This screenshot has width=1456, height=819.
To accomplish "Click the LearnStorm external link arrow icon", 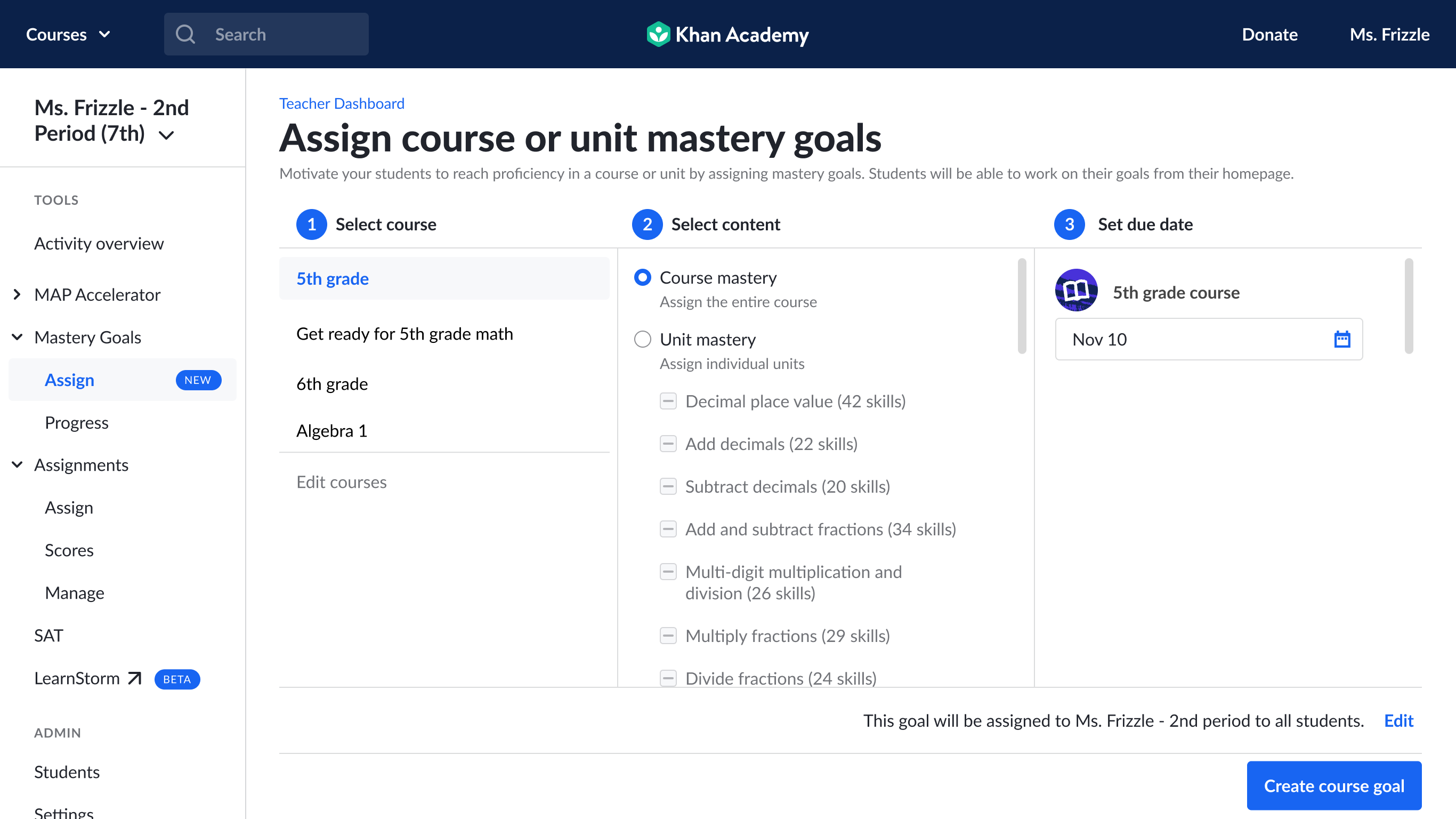I will [134, 678].
